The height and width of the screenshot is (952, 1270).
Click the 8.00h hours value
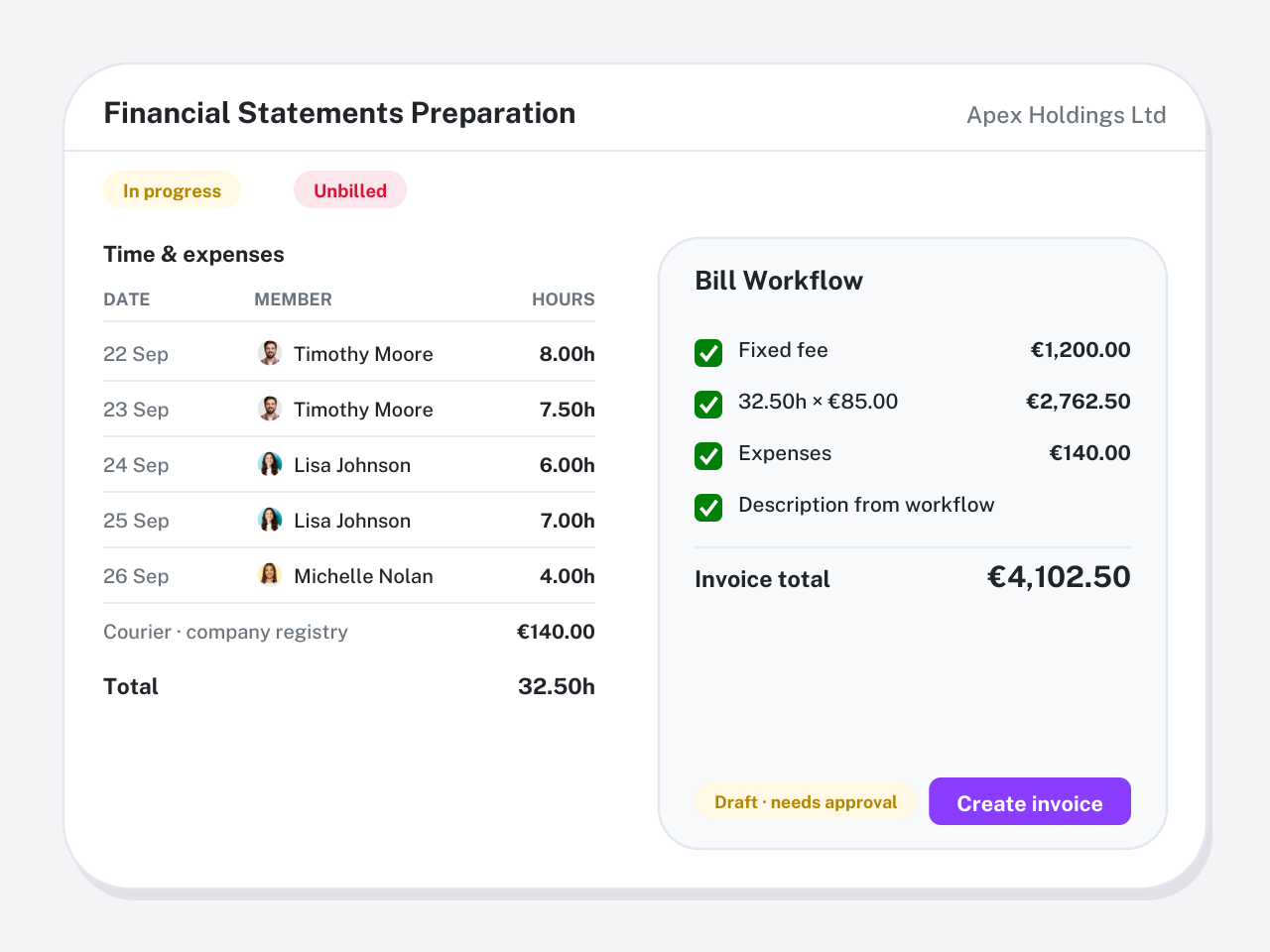coord(568,354)
